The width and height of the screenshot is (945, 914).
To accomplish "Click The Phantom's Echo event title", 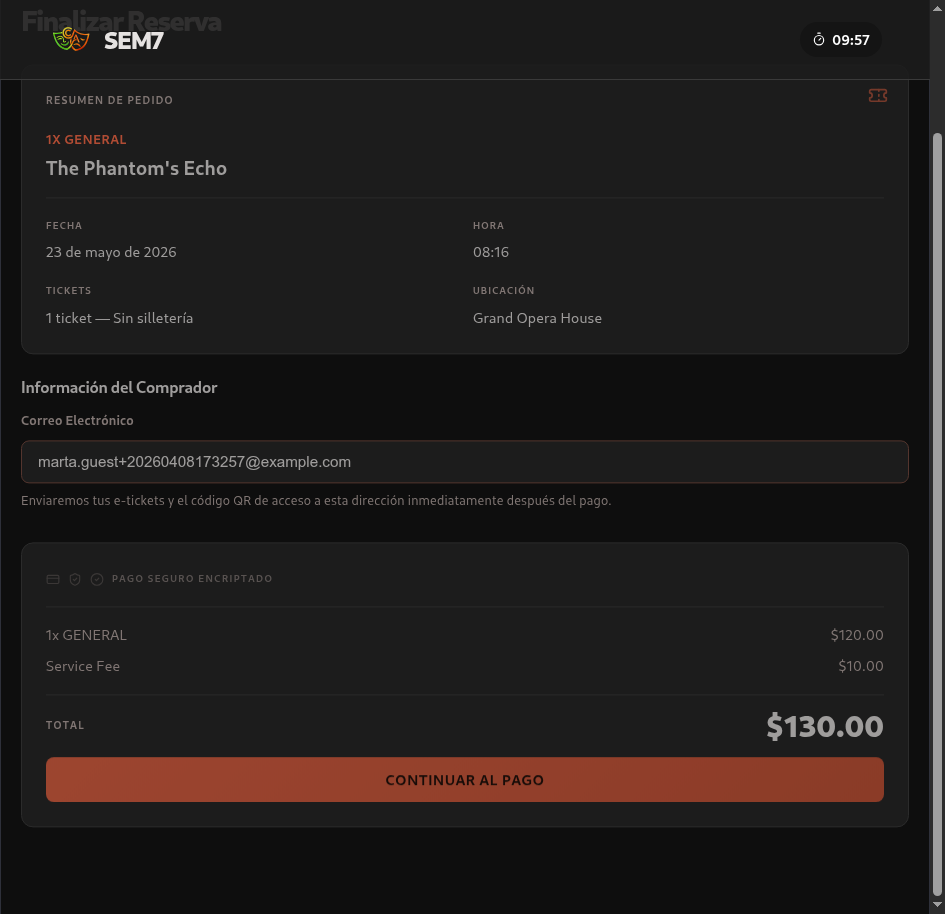I will (x=136, y=168).
